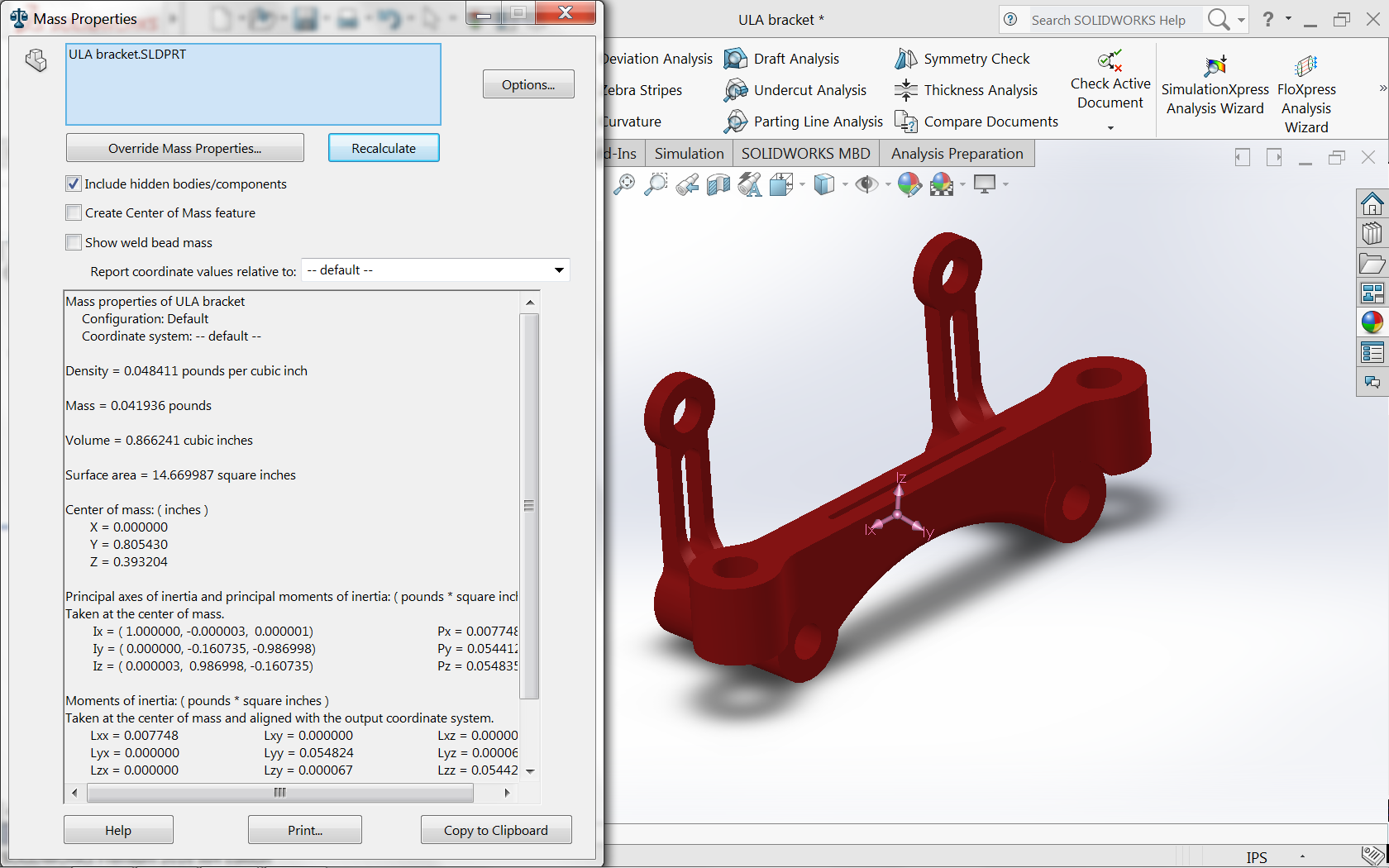This screenshot has height=868, width=1389.
Task: Expand Apply Scene dropdown arrow
Action: [x=962, y=184]
